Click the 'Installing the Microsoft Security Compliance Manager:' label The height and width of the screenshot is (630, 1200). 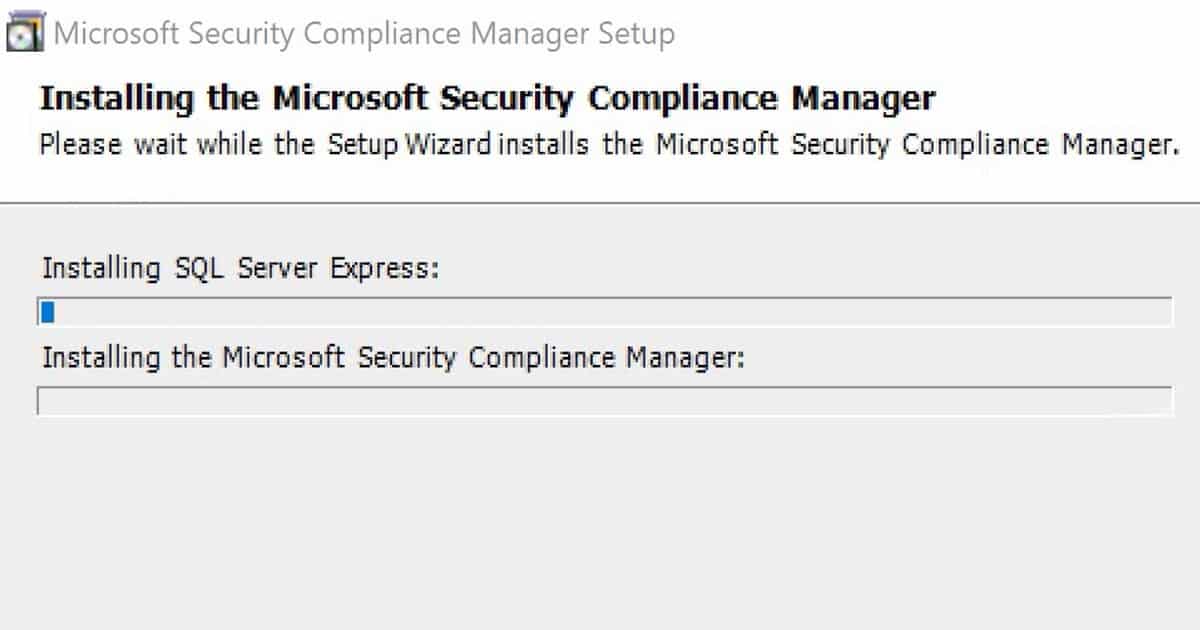pos(394,358)
